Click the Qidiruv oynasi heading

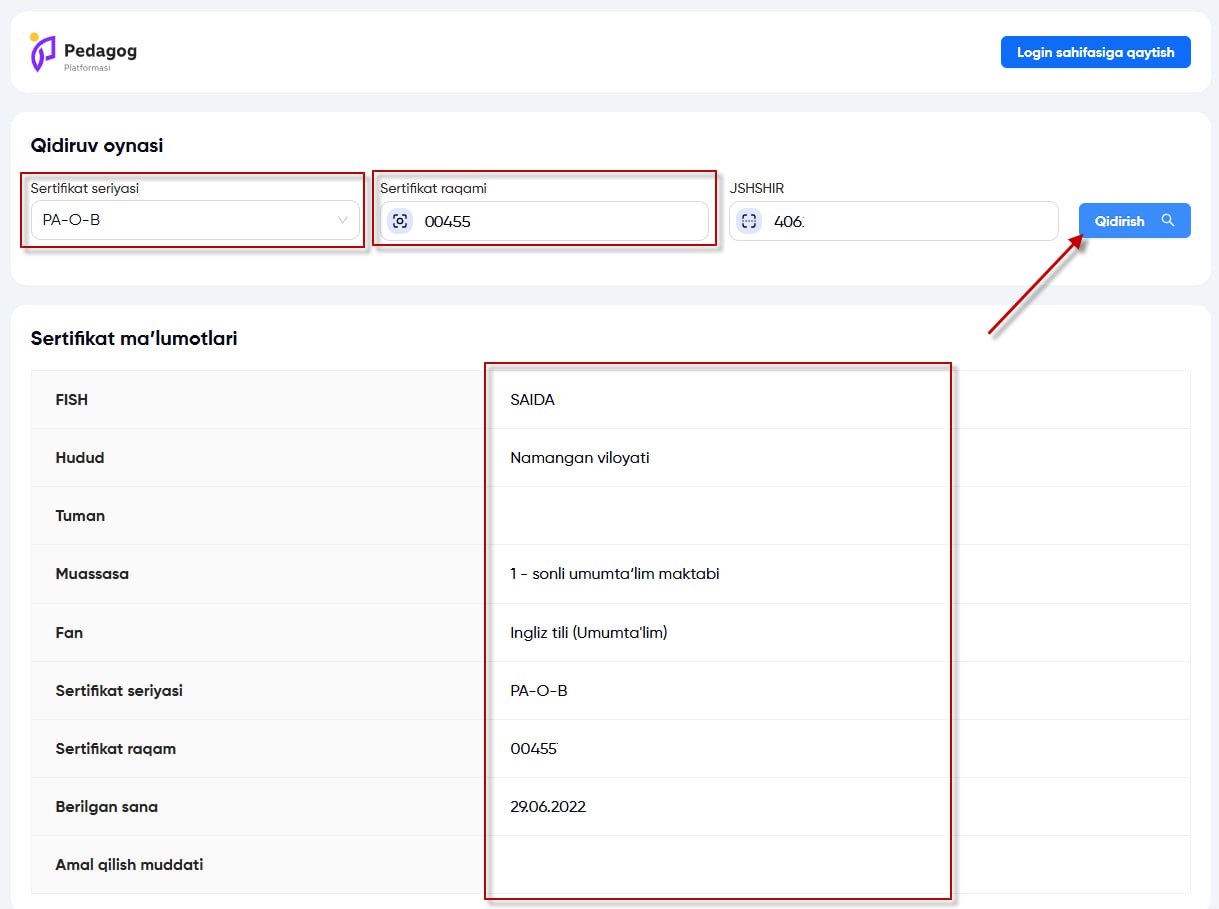click(97, 145)
